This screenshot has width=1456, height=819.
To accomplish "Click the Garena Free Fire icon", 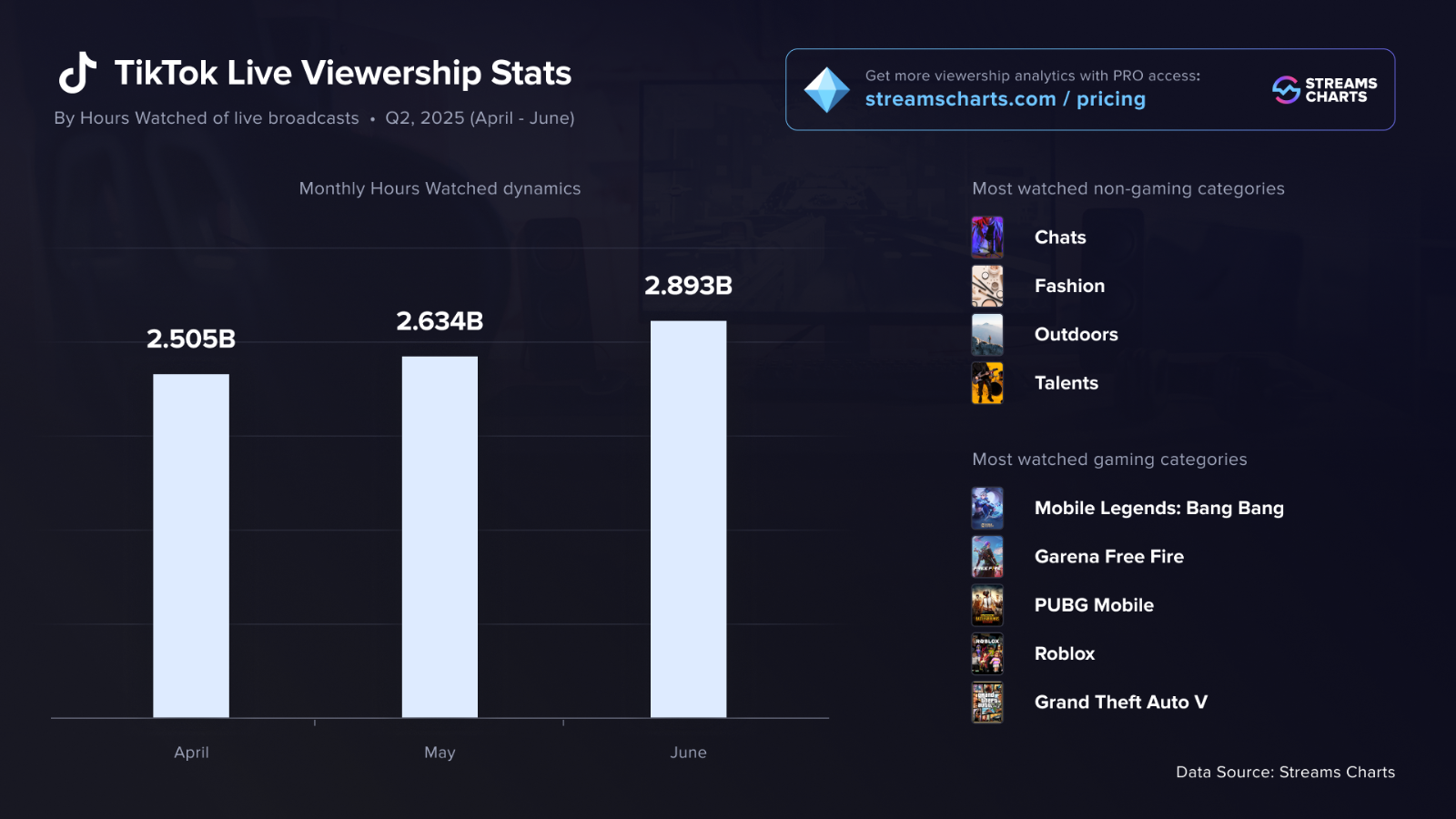I will coord(987,557).
